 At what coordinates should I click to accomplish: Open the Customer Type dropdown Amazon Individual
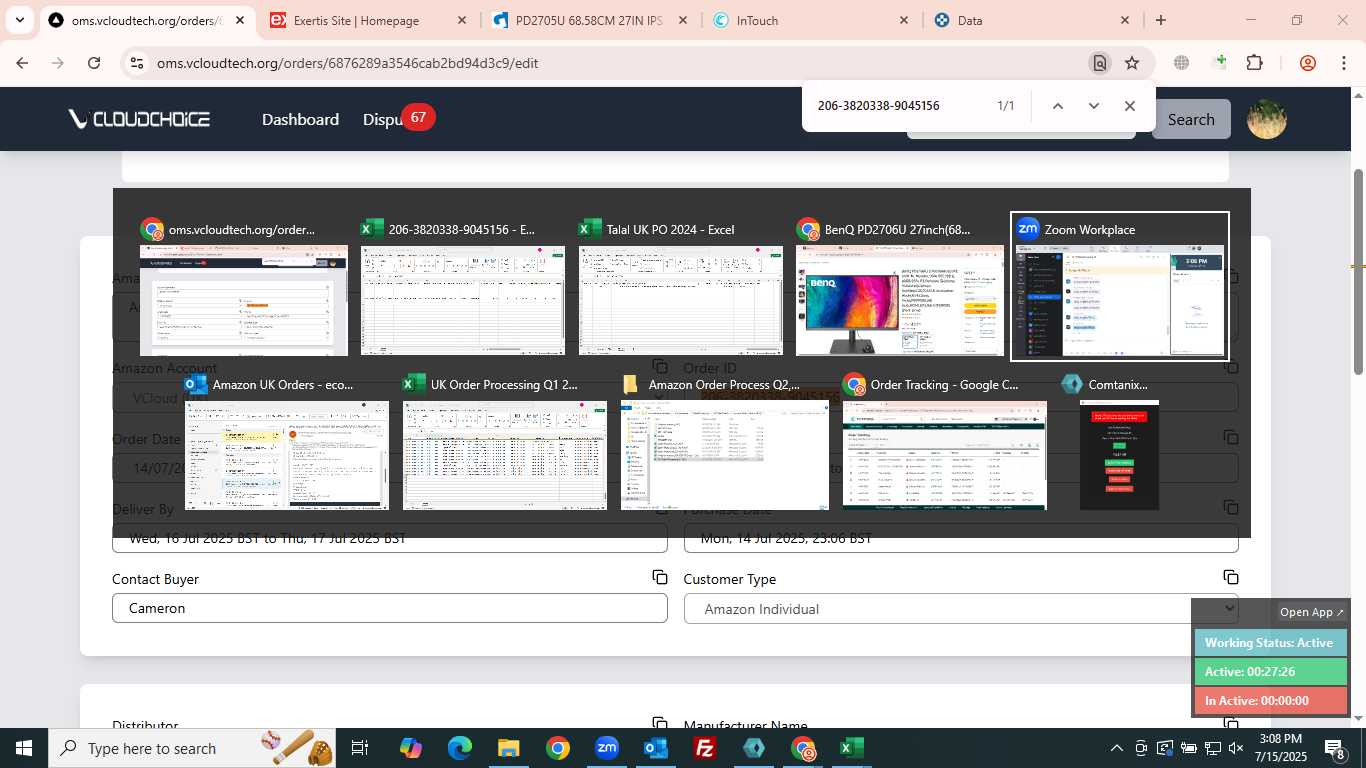pyautogui.click(x=961, y=608)
